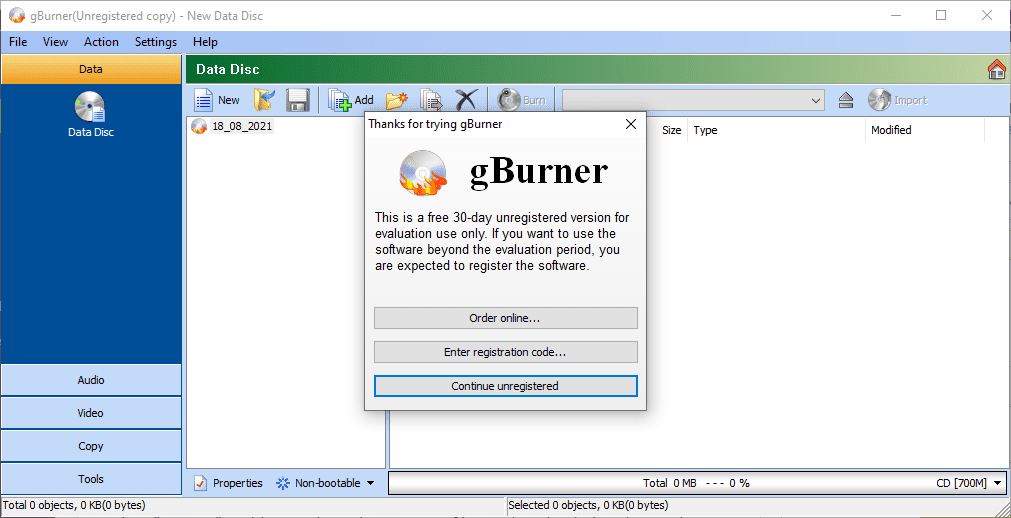The width and height of the screenshot is (1011, 518).
Task: Select the Data Disc icon in sidebar
Action: pyautogui.click(x=91, y=106)
